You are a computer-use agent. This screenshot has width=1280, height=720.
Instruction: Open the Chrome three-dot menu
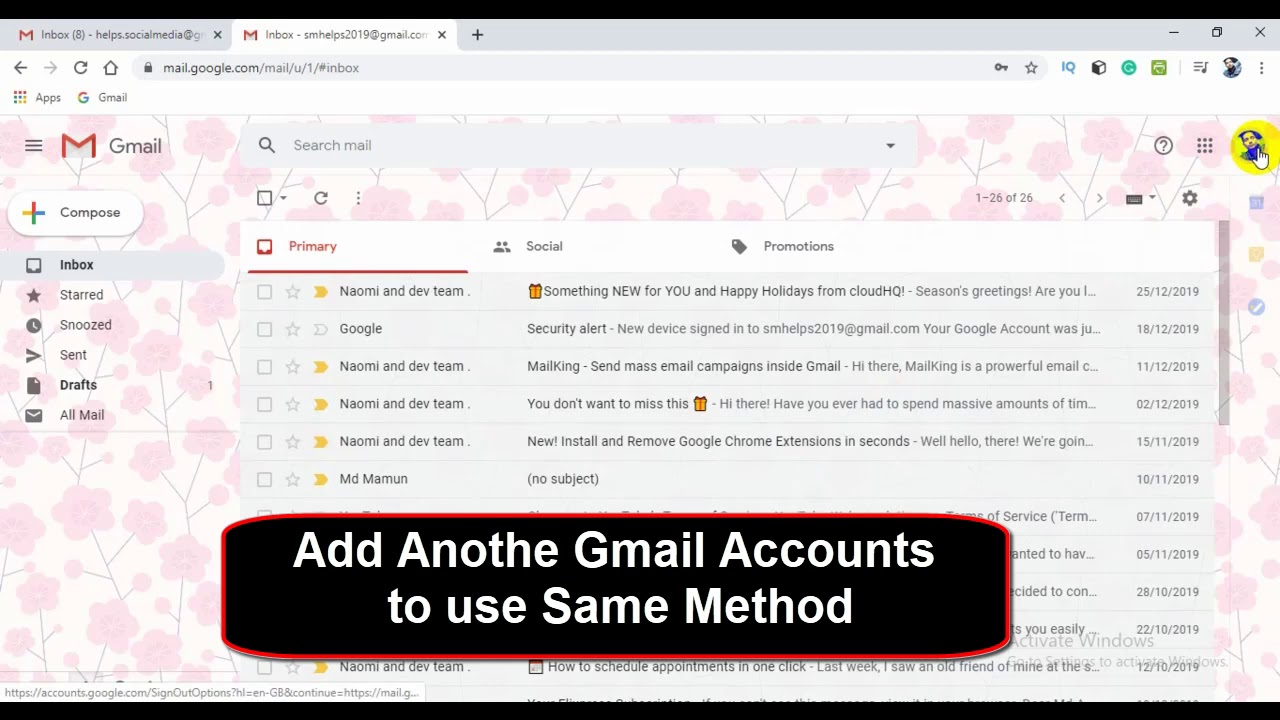(1261, 68)
